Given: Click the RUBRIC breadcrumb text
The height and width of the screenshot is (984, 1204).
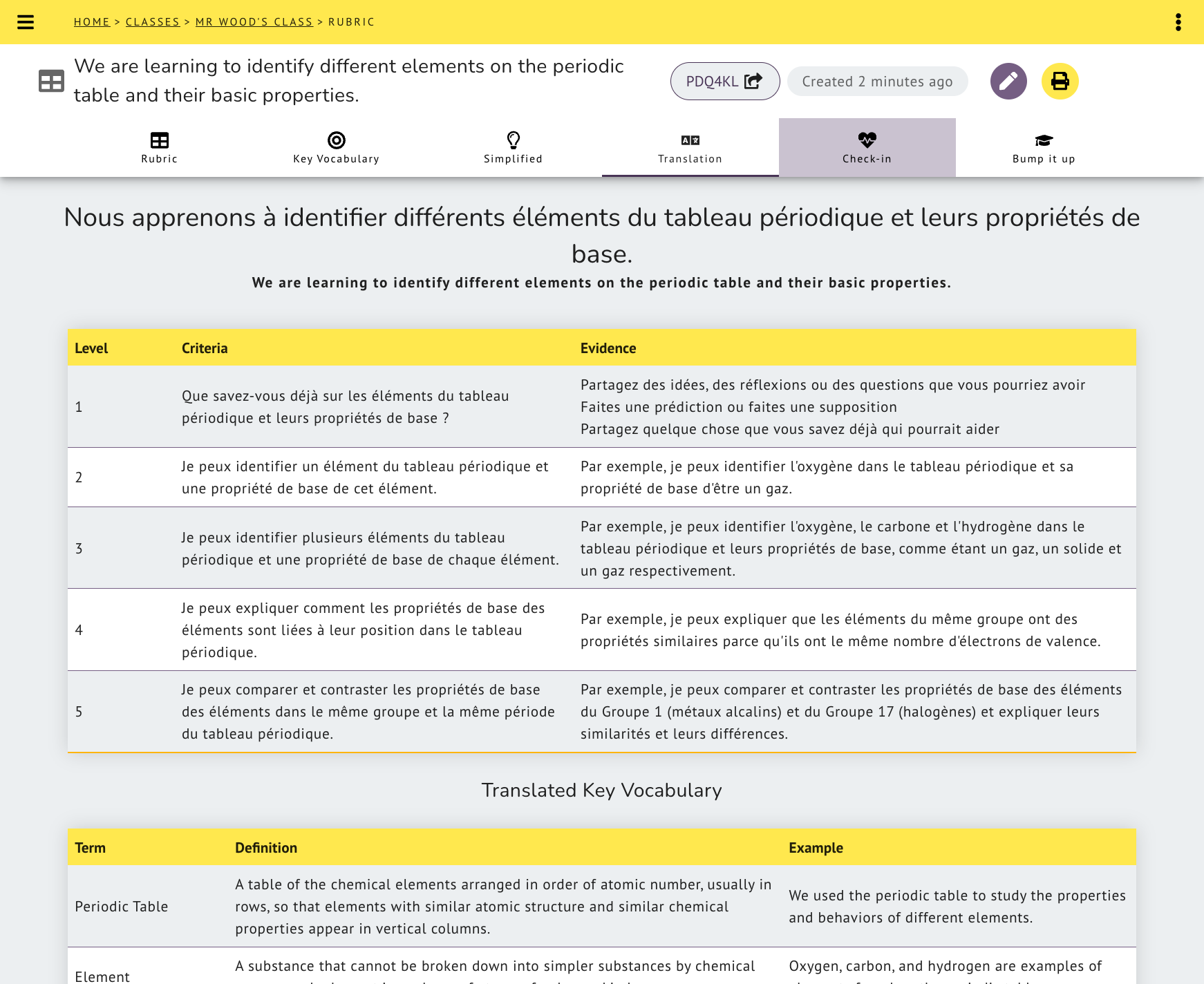Looking at the screenshot, I should click(x=352, y=22).
